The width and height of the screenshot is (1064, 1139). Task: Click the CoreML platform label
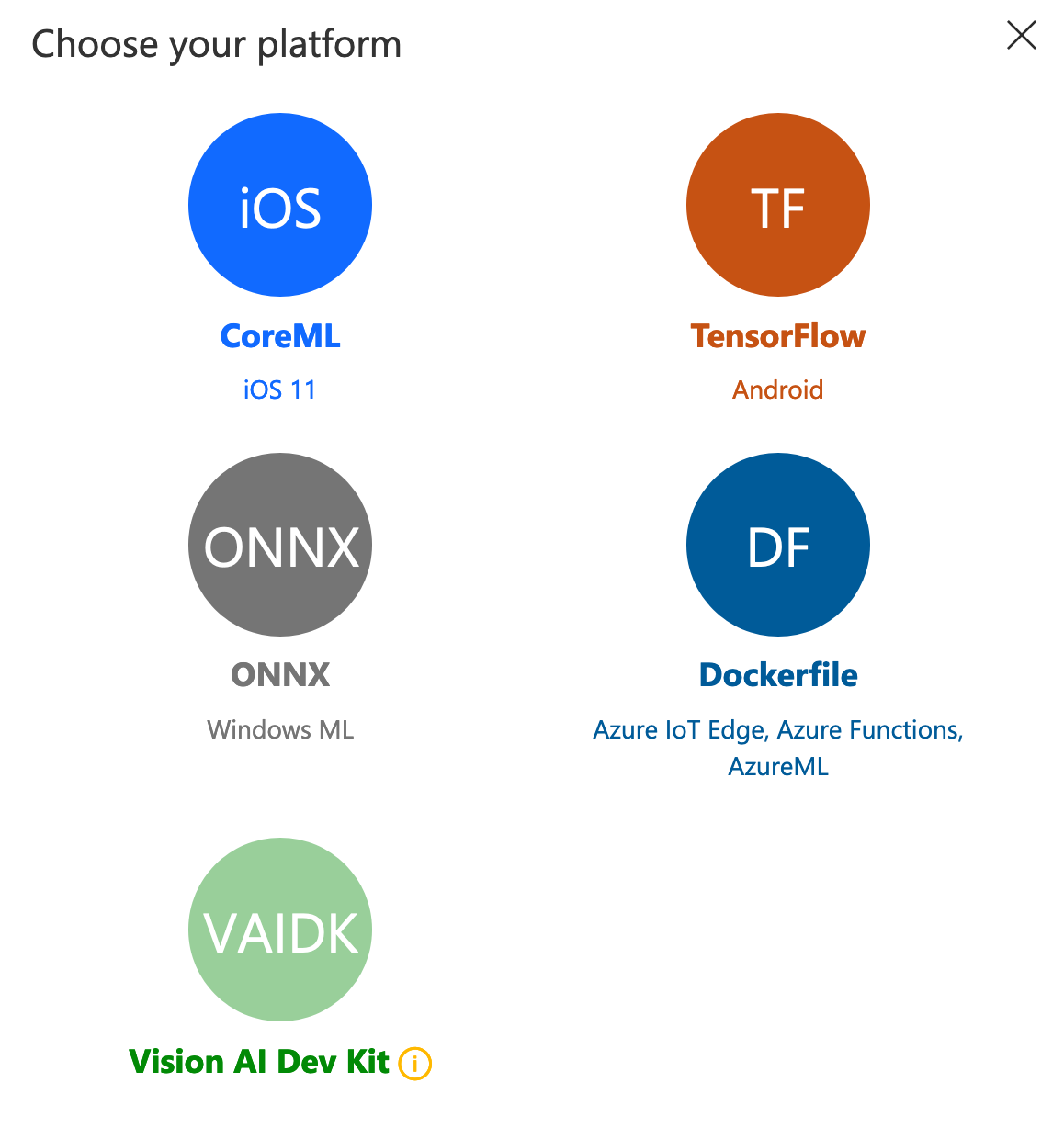(280, 336)
